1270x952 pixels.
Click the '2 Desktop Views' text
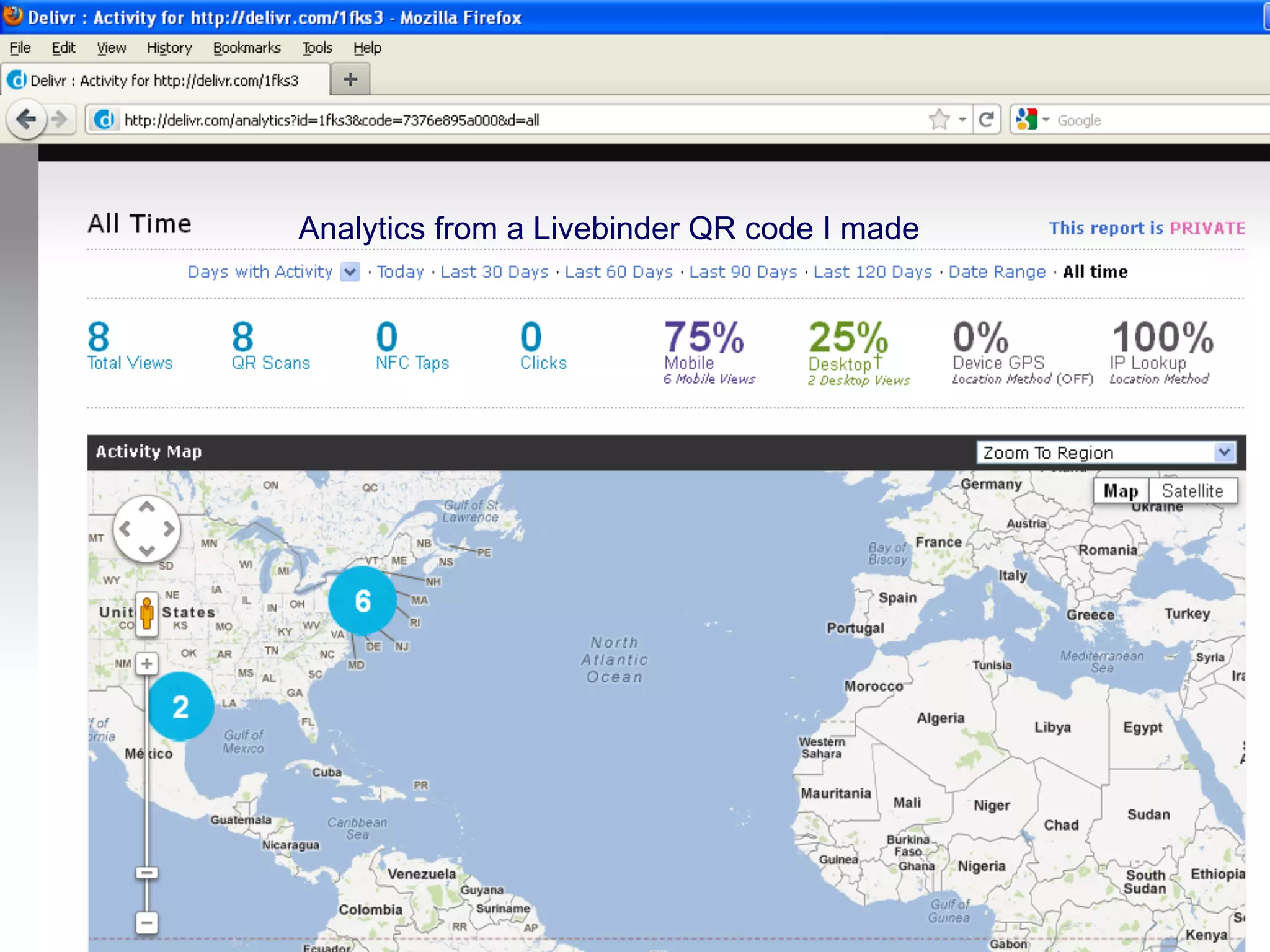(x=859, y=380)
